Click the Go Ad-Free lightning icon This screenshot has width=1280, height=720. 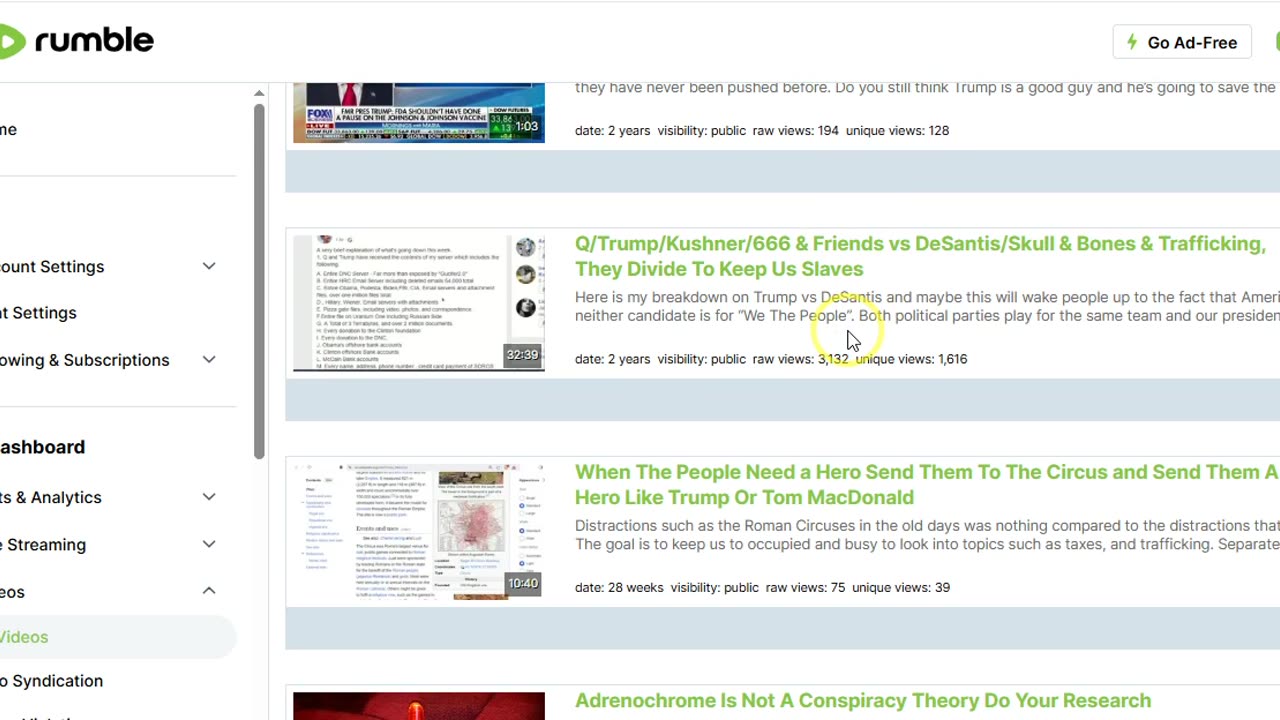[1132, 42]
